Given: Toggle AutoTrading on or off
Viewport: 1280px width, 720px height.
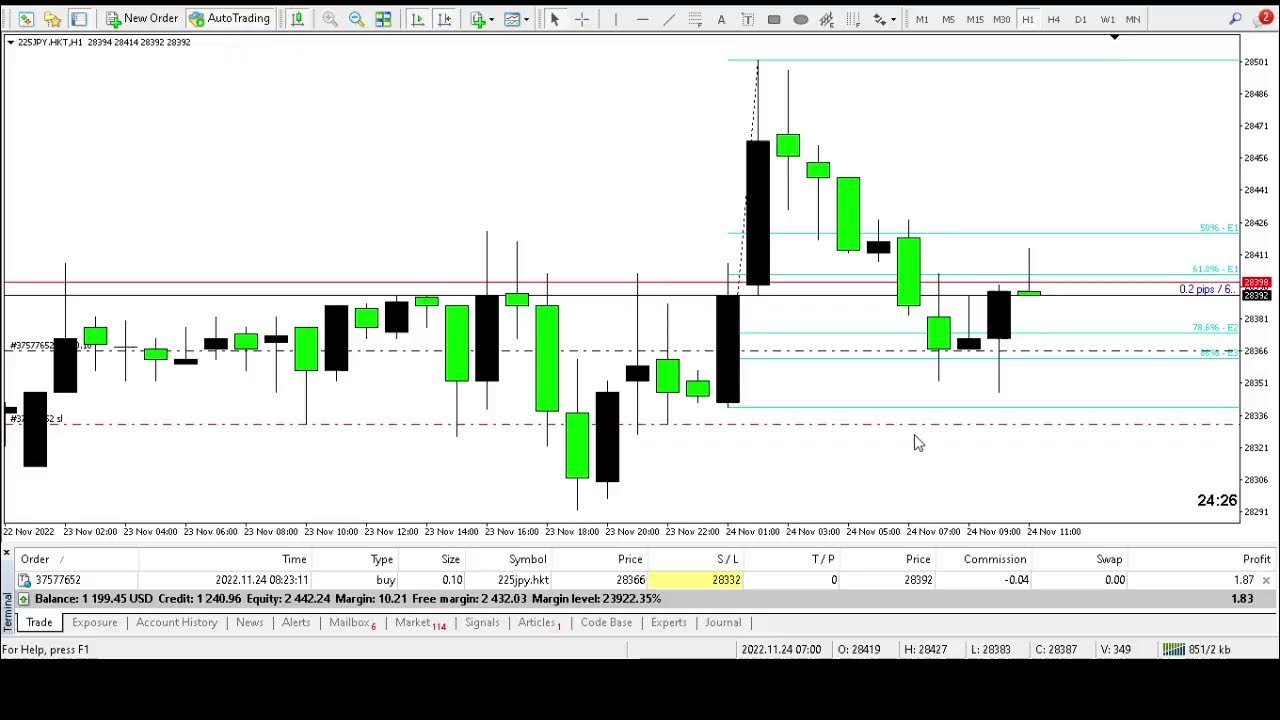Looking at the screenshot, I should point(230,19).
